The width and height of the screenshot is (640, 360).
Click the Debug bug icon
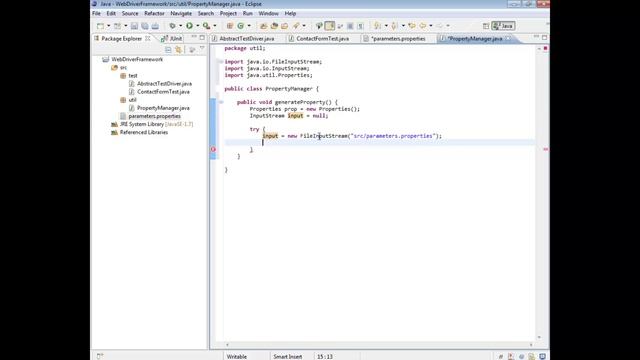click(x=172, y=26)
